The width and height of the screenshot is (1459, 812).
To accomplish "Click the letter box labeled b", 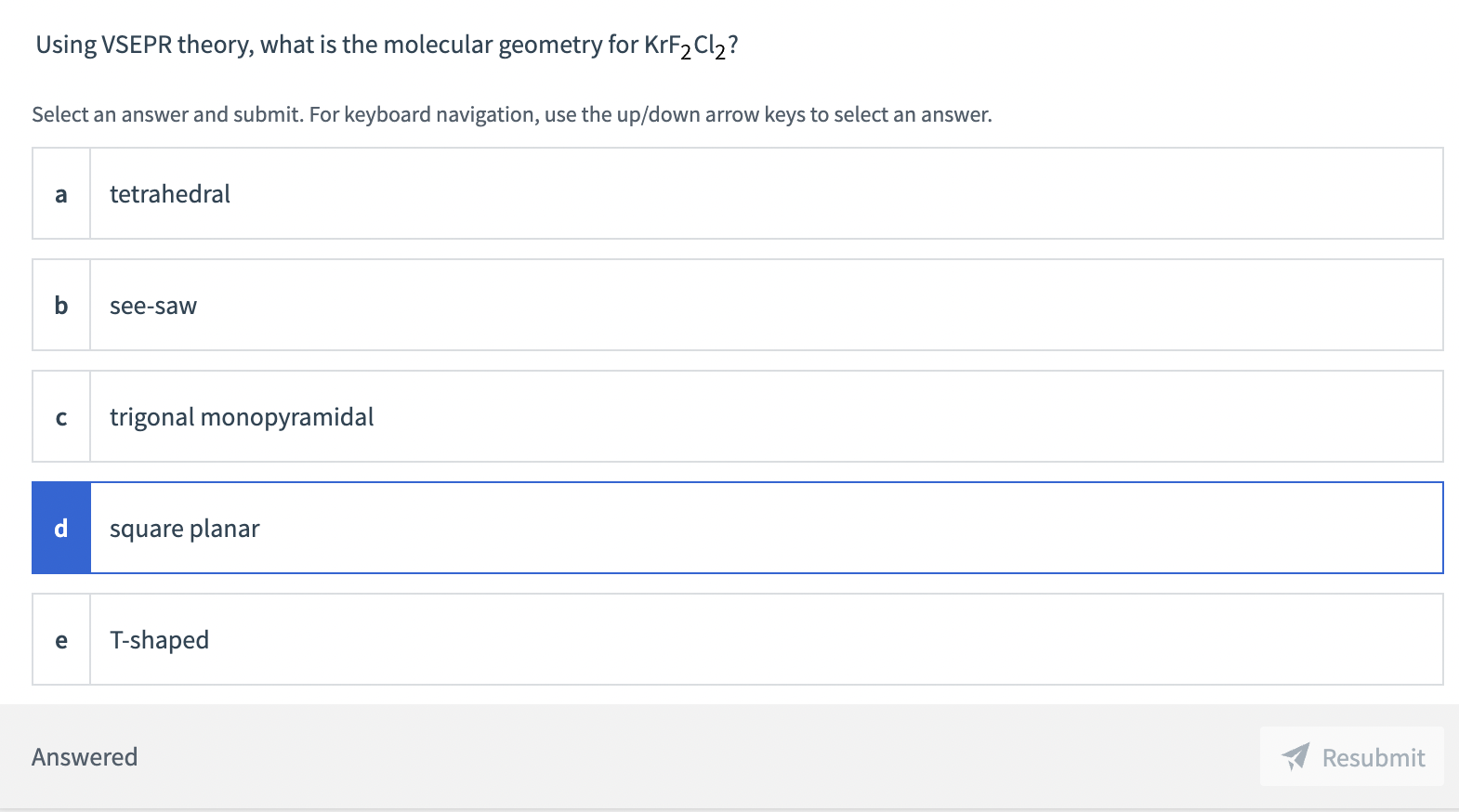I will [x=60, y=305].
